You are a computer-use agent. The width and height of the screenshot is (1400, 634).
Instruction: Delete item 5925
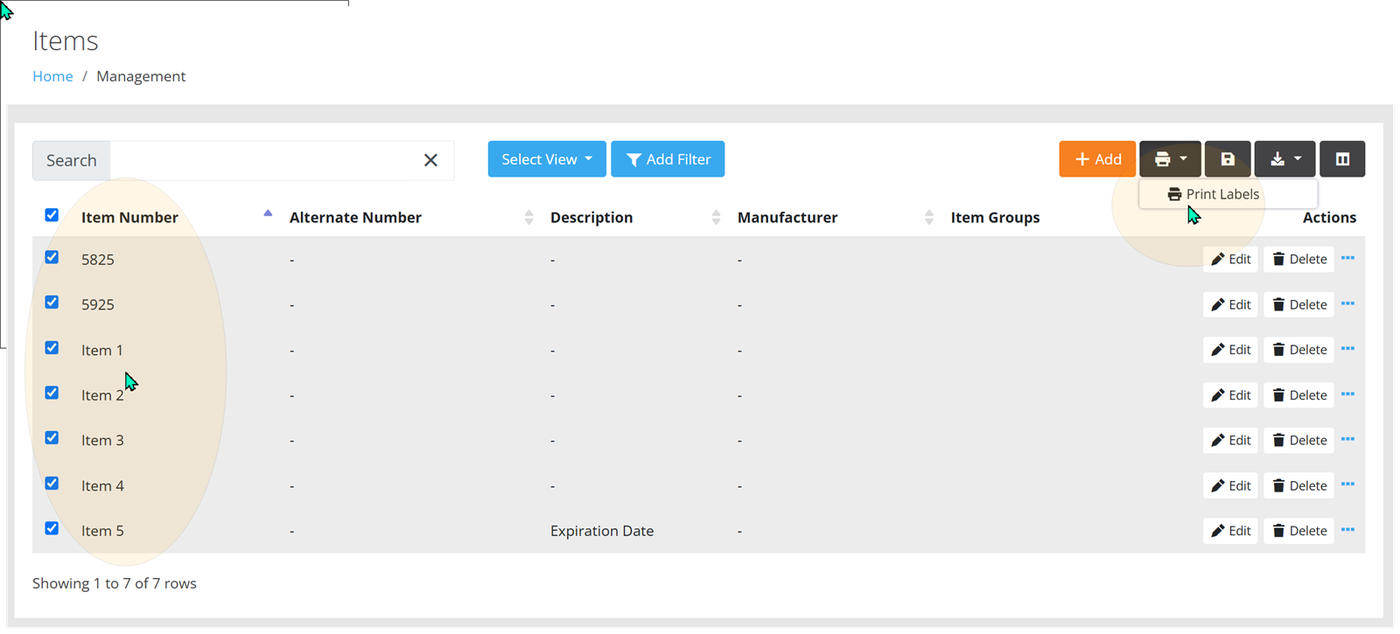point(1299,305)
